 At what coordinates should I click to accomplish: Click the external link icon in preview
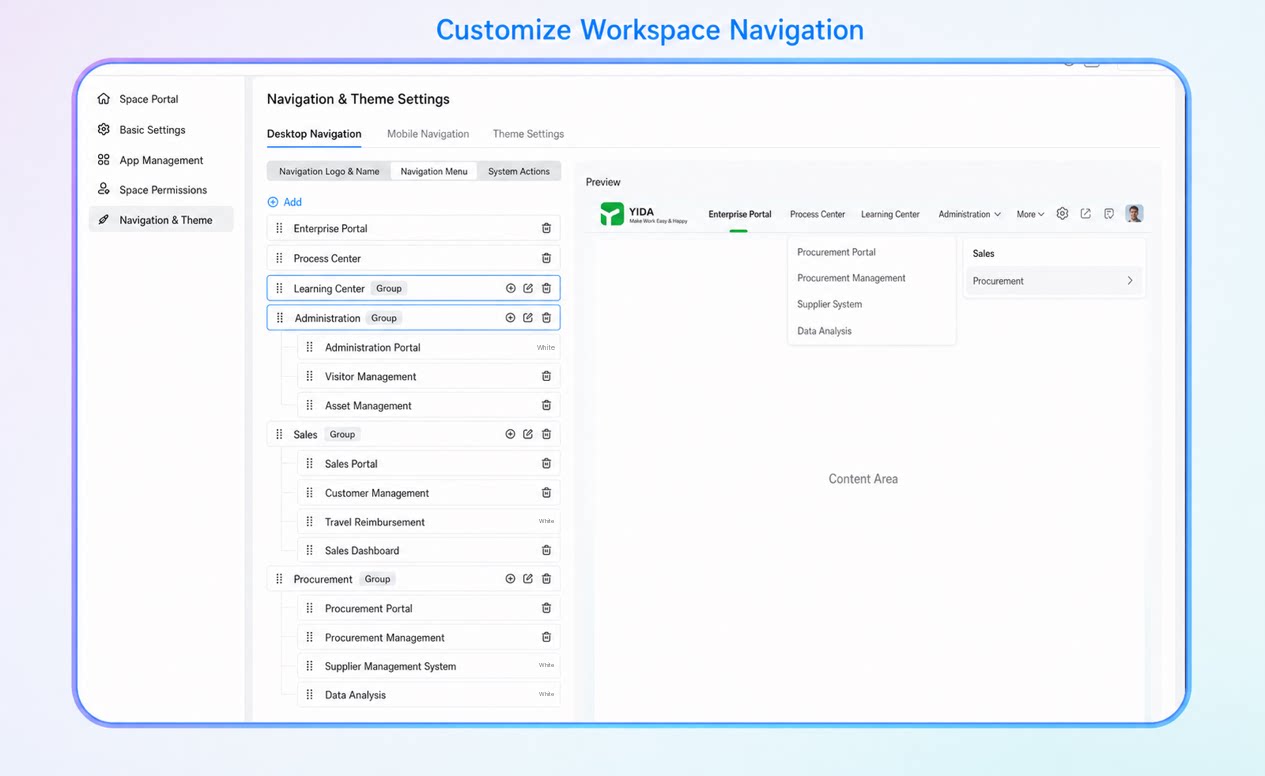pyautogui.click(x=1085, y=214)
